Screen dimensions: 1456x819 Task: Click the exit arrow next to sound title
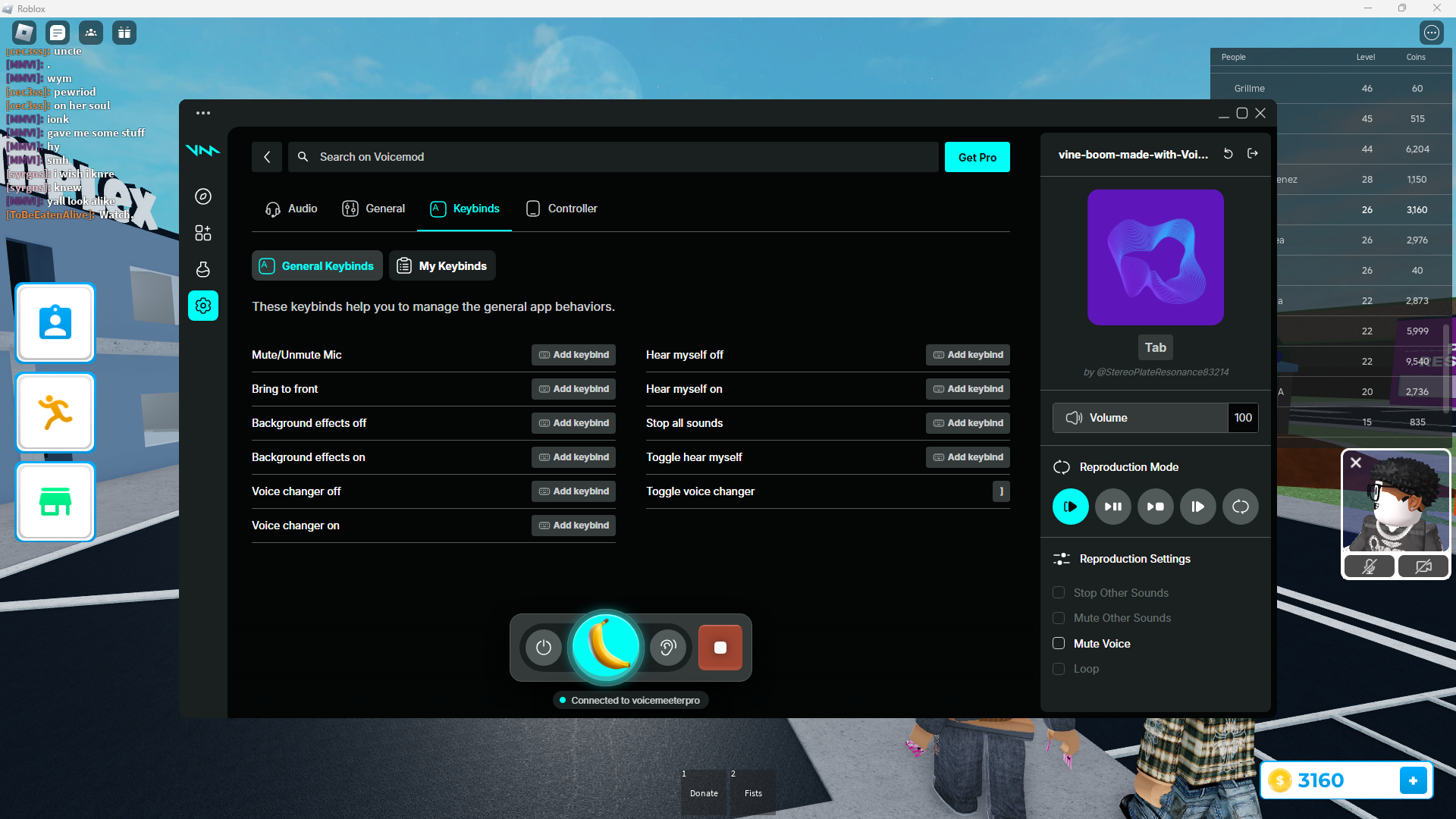tap(1253, 154)
